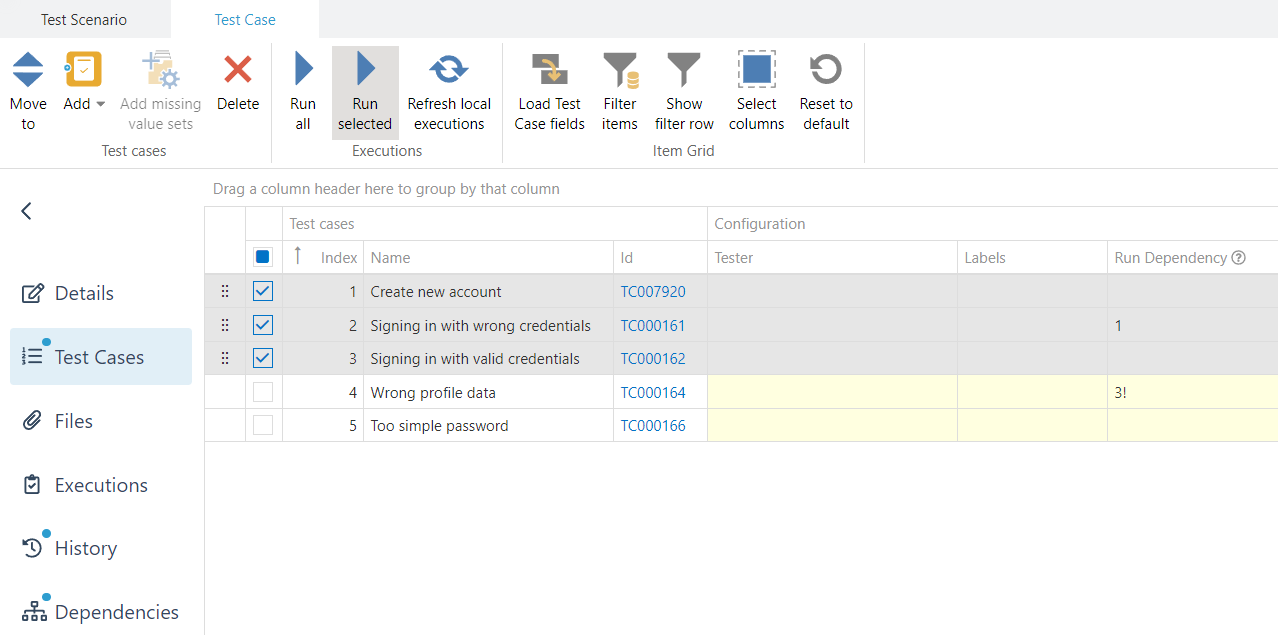
Task: Collapse the left sidebar with back chevron
Action: click(x=27, y=211)
